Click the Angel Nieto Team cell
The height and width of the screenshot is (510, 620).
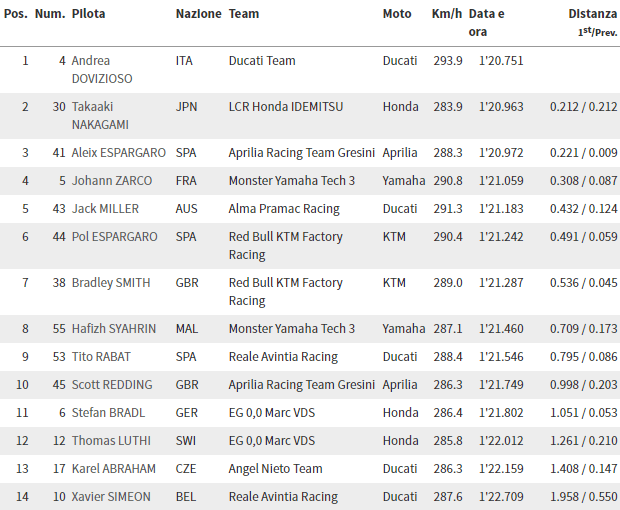coord(275,469)
